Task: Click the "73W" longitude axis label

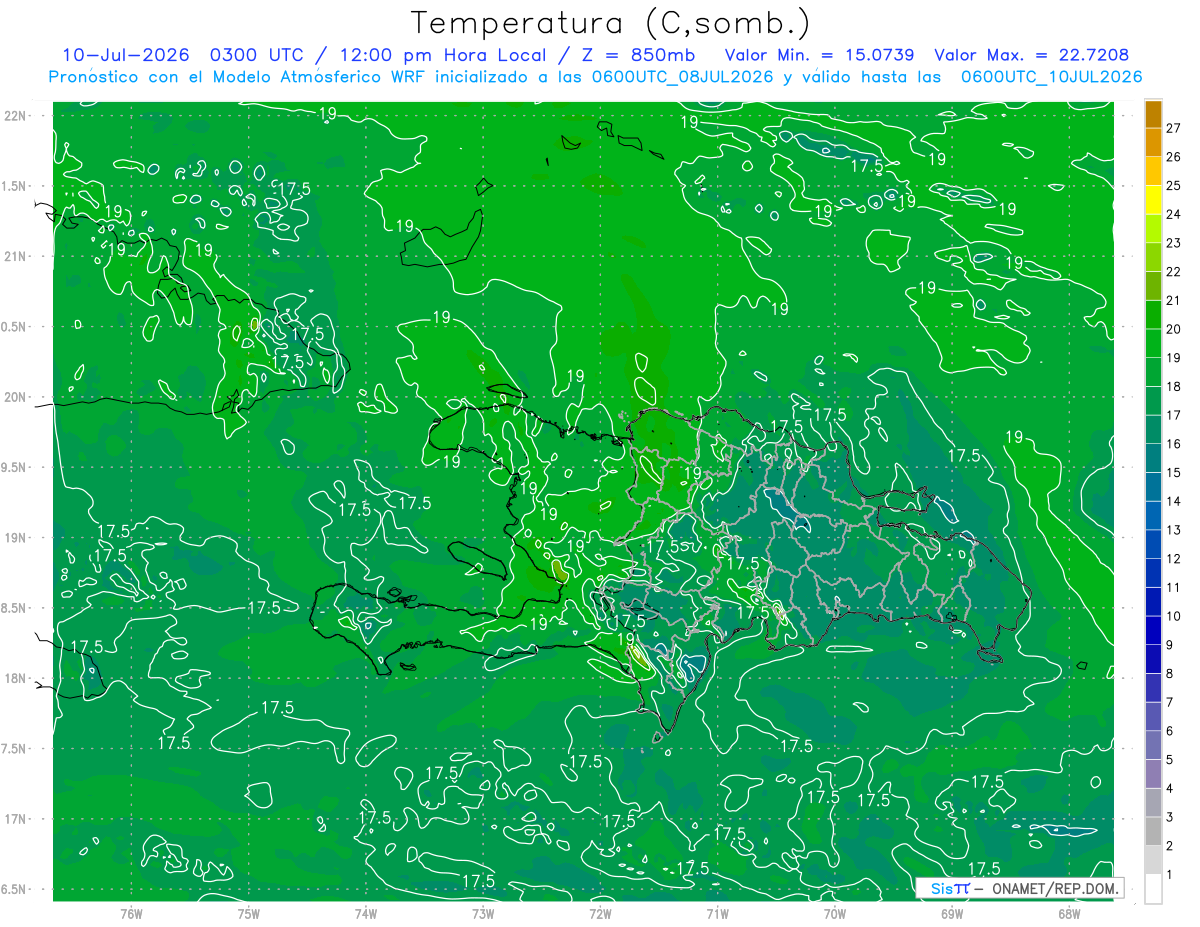Action: (483, 913)
